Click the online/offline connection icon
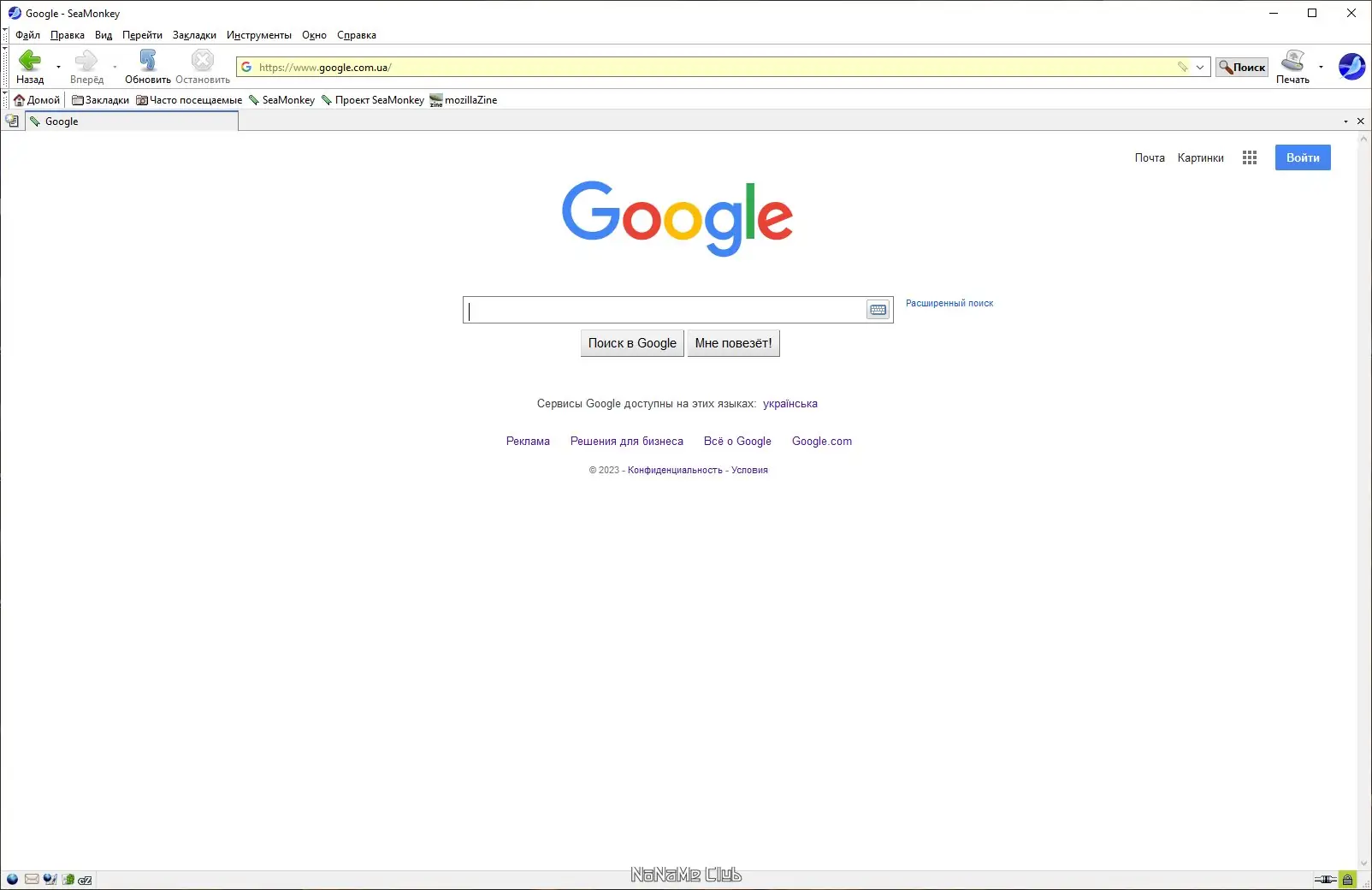 point(1325,879)
